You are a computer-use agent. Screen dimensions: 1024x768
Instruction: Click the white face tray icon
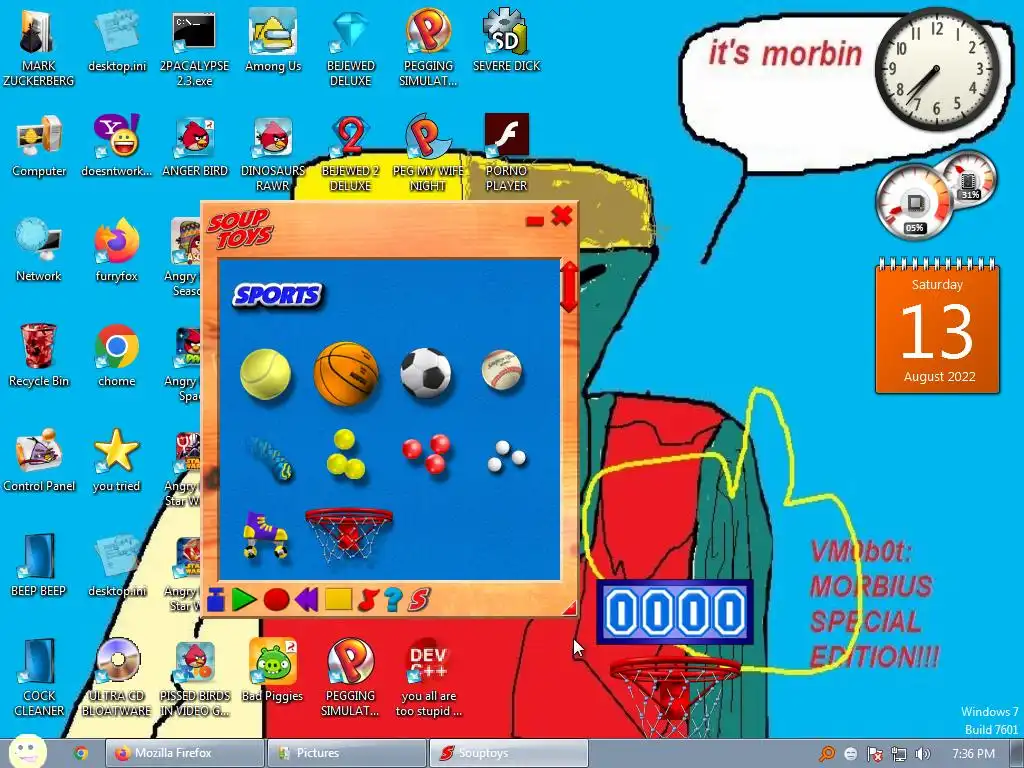click(850, 754)
